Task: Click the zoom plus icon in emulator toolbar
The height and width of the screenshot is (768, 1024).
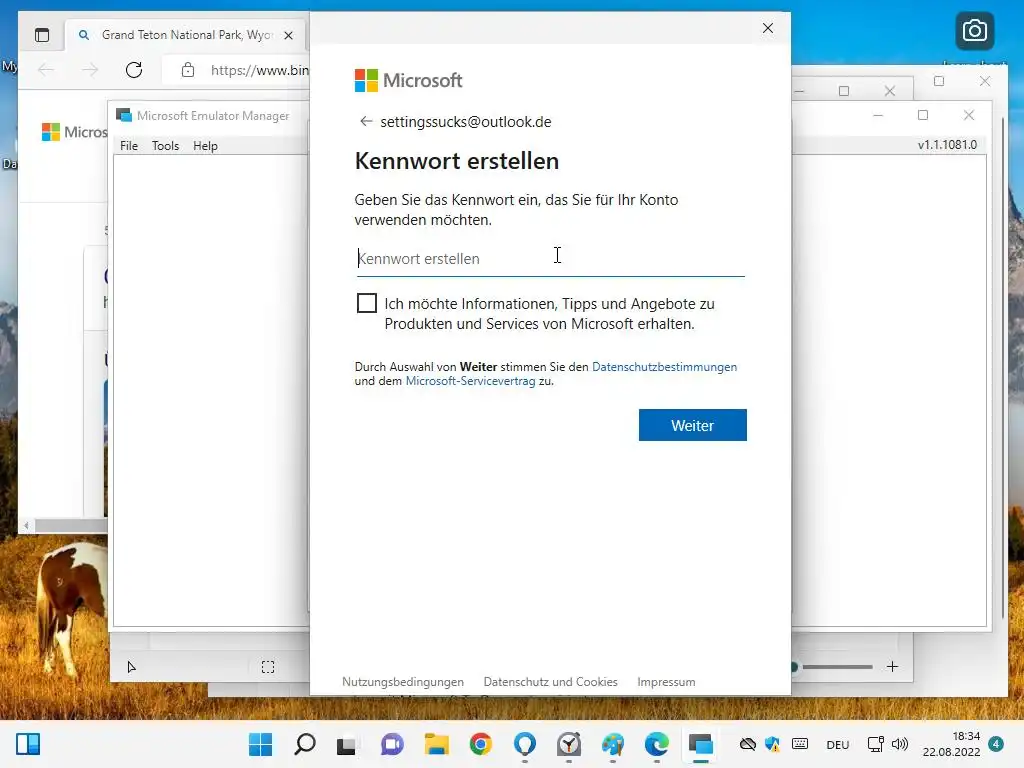Action: tap(892, 666)
